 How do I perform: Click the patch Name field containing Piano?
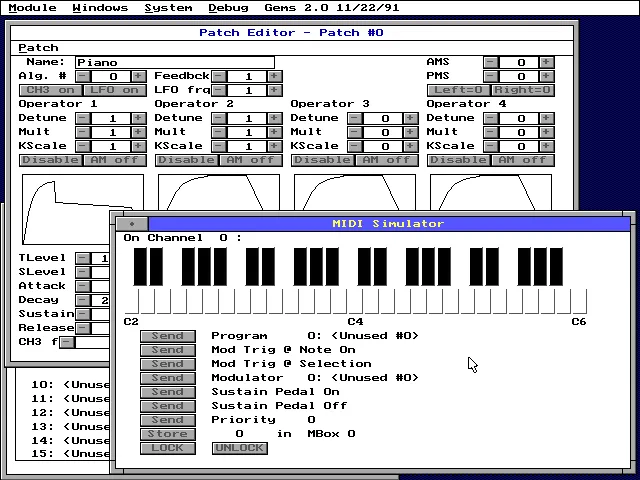pyautogui.click(x=175, y=62)
